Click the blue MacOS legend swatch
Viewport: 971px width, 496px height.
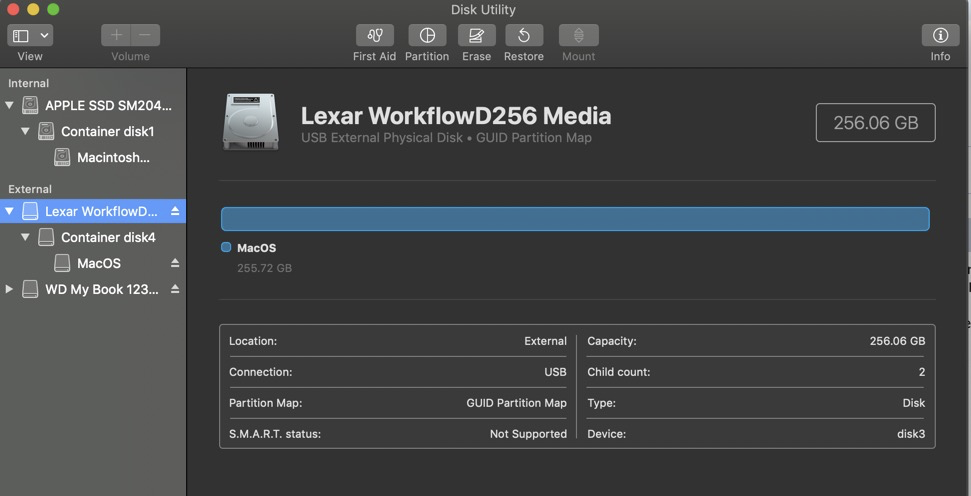click(x=226, y=248)
